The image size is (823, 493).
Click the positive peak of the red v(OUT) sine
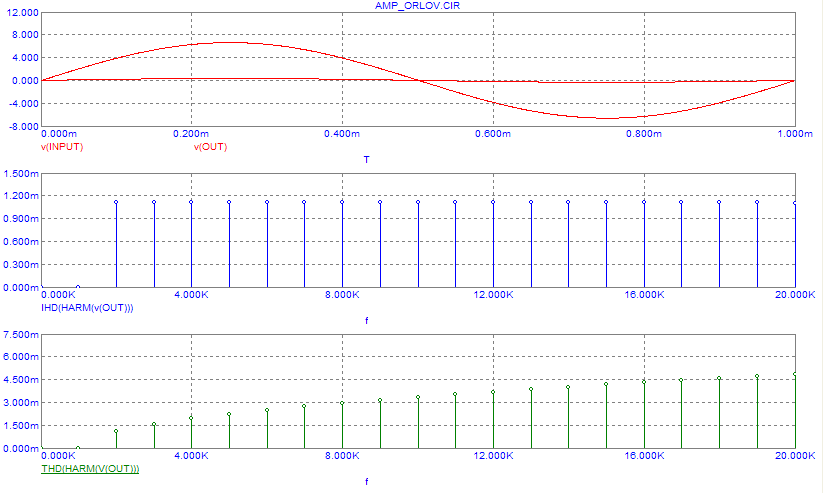tap(229, 43)
